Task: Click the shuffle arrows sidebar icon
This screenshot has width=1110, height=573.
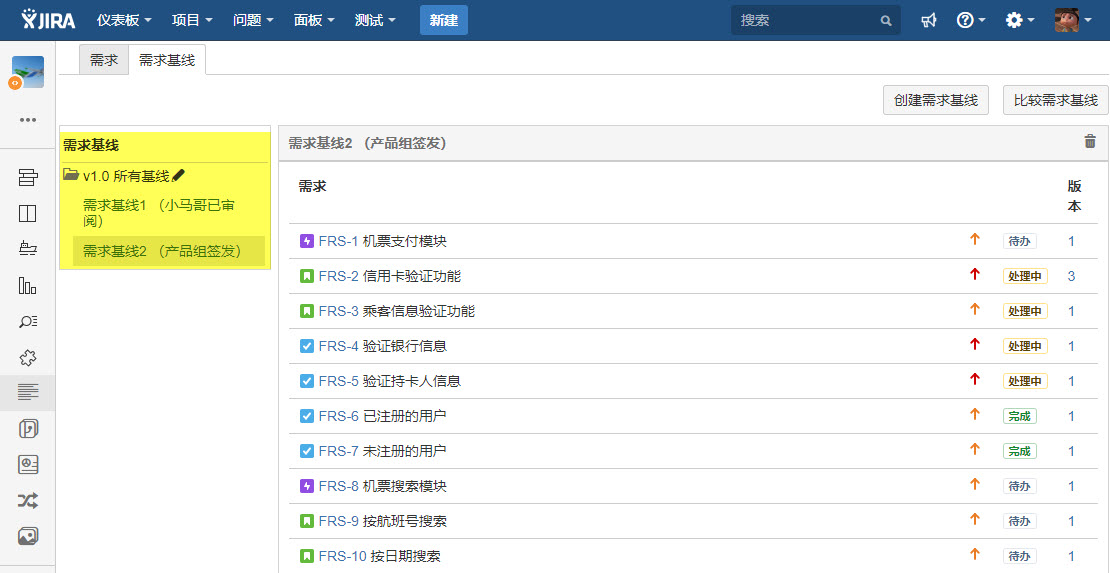Action: [x=28, y=500]
